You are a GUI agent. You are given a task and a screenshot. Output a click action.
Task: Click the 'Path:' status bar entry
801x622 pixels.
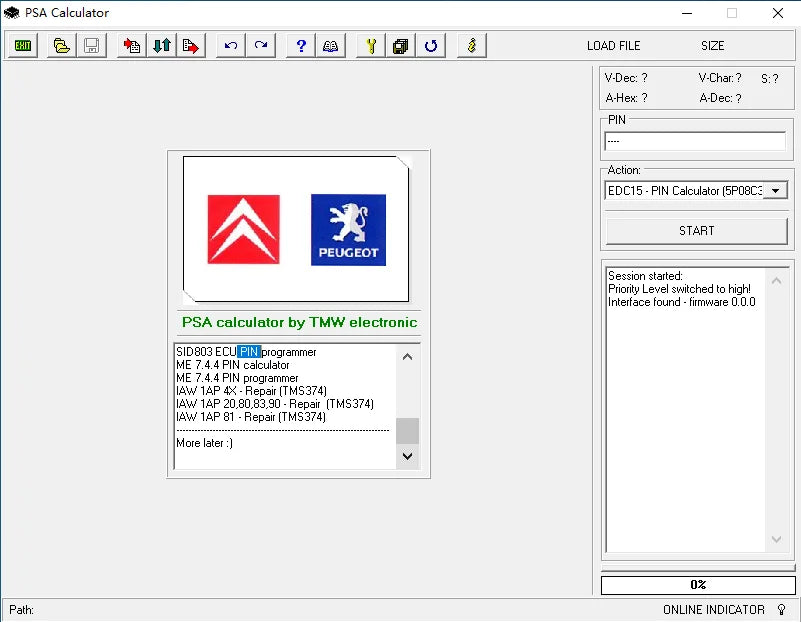[21, 610]
